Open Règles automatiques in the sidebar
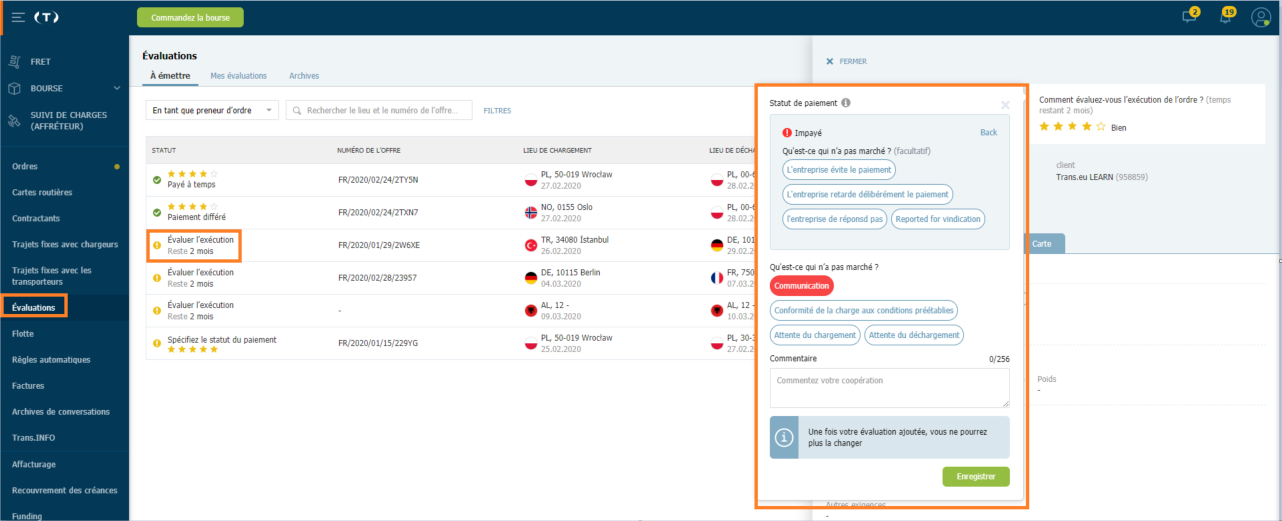The image size is (1282, 521). [51, 359]
